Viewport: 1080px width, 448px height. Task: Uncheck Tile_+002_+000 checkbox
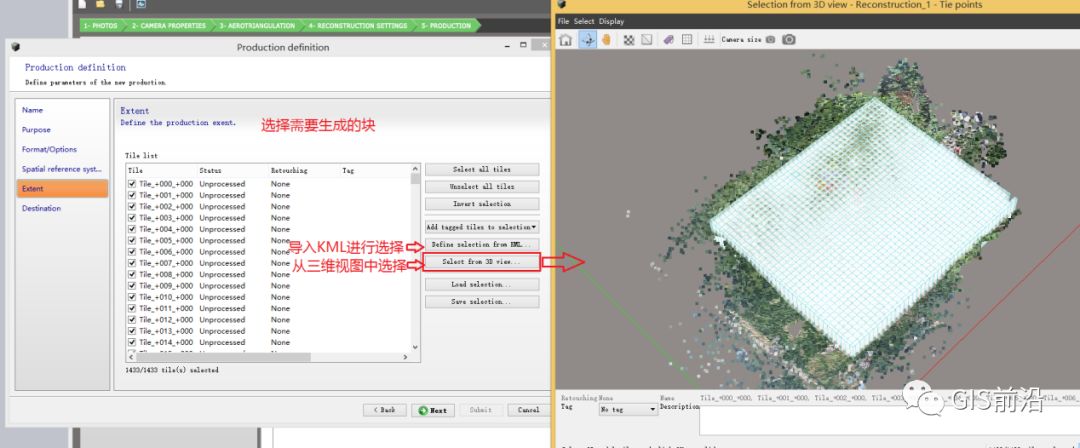[x=132, y=207]
